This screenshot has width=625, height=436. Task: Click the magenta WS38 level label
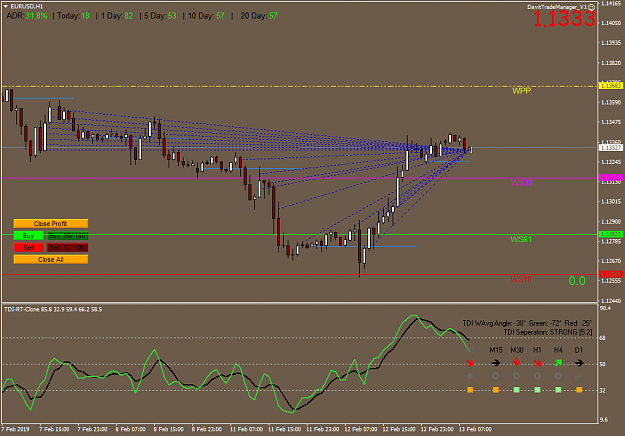coord(521,183)
